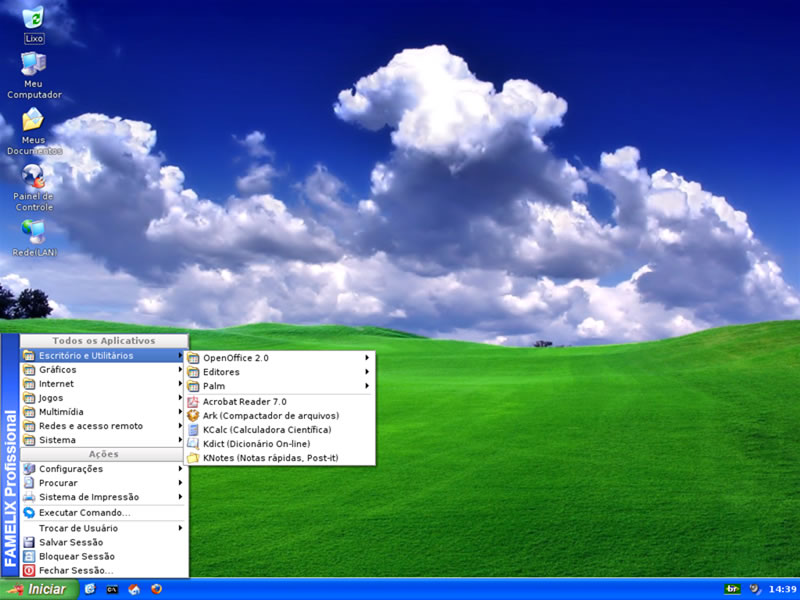Launch Firefox from the taskbar
Viewport: 800px width, 600px height.
pyautogui.click(x=157, y=589)
